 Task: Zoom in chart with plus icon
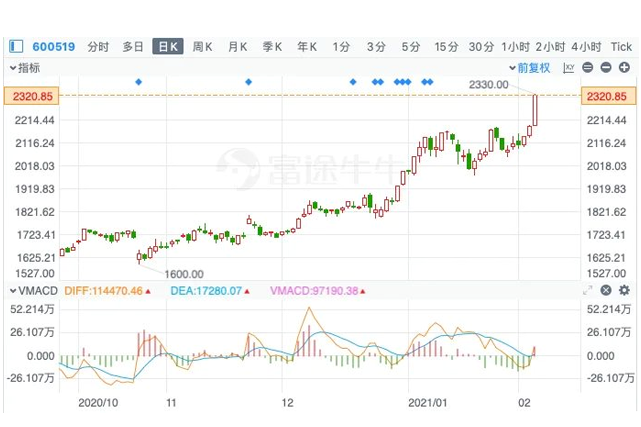(624, 68)
